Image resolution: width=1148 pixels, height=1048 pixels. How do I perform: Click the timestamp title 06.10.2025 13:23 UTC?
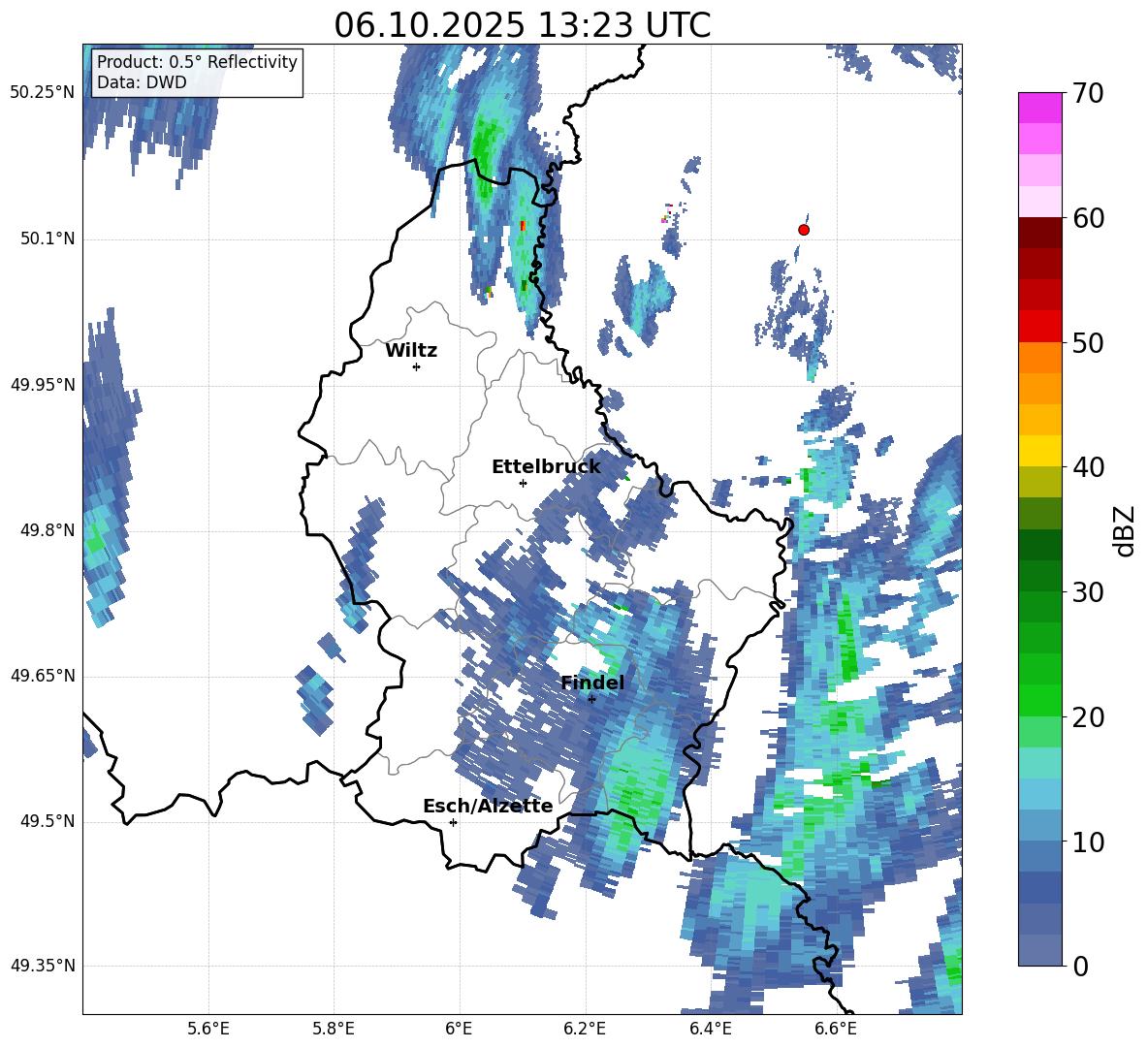[522, 25]
